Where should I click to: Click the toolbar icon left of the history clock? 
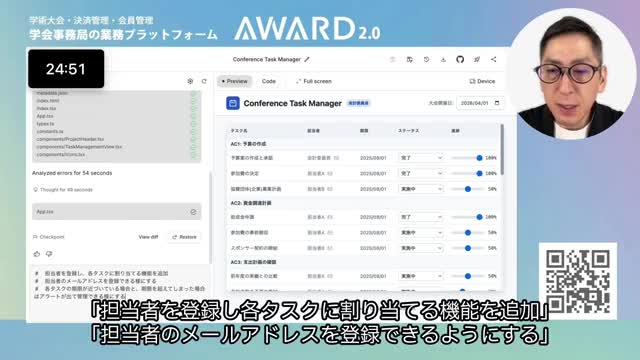click(x=409, y=60)
